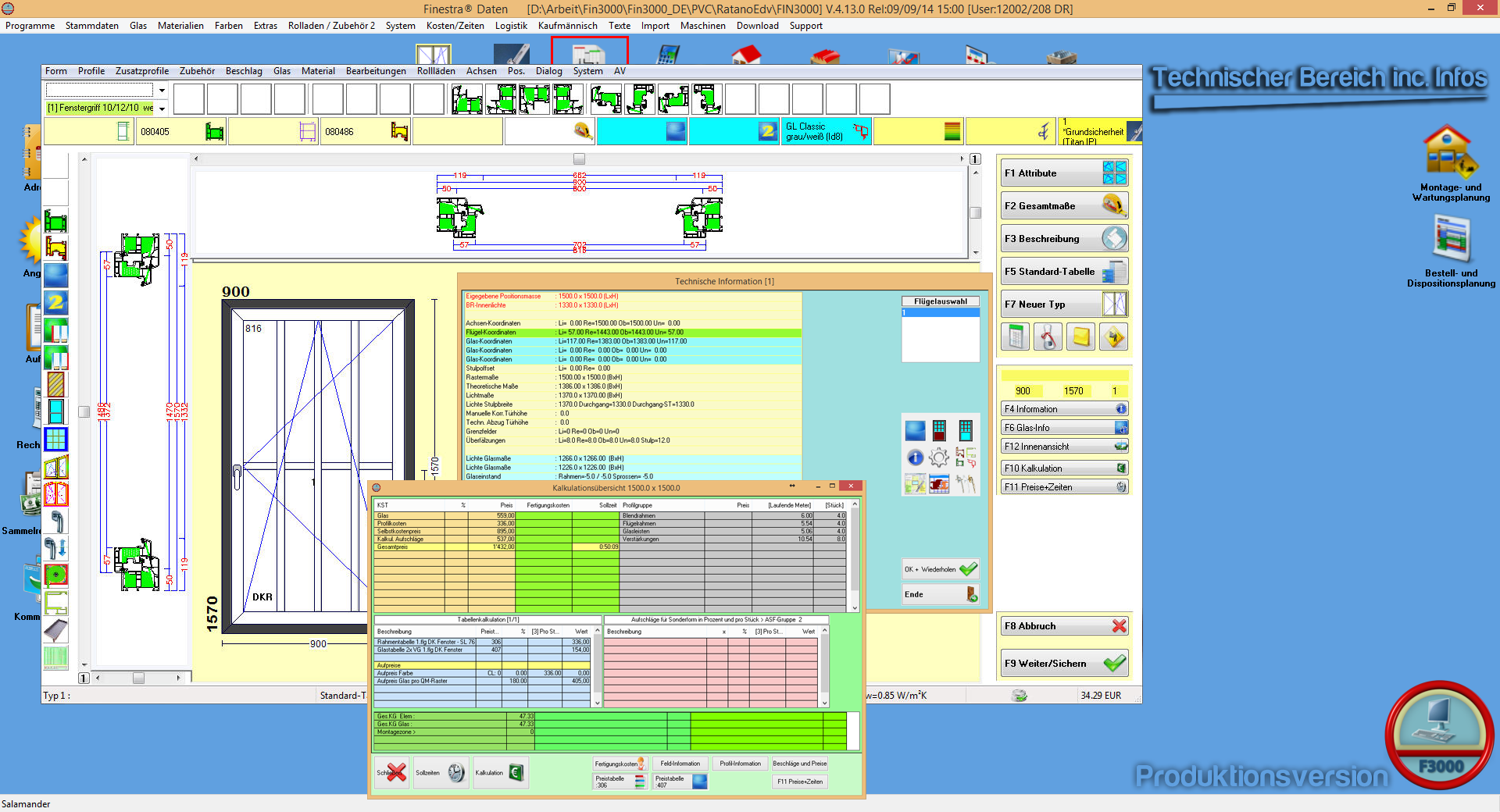
Task: Save with F9 Weiter/Sichern
Action: pyautogui.click(x=1064, y=664)
